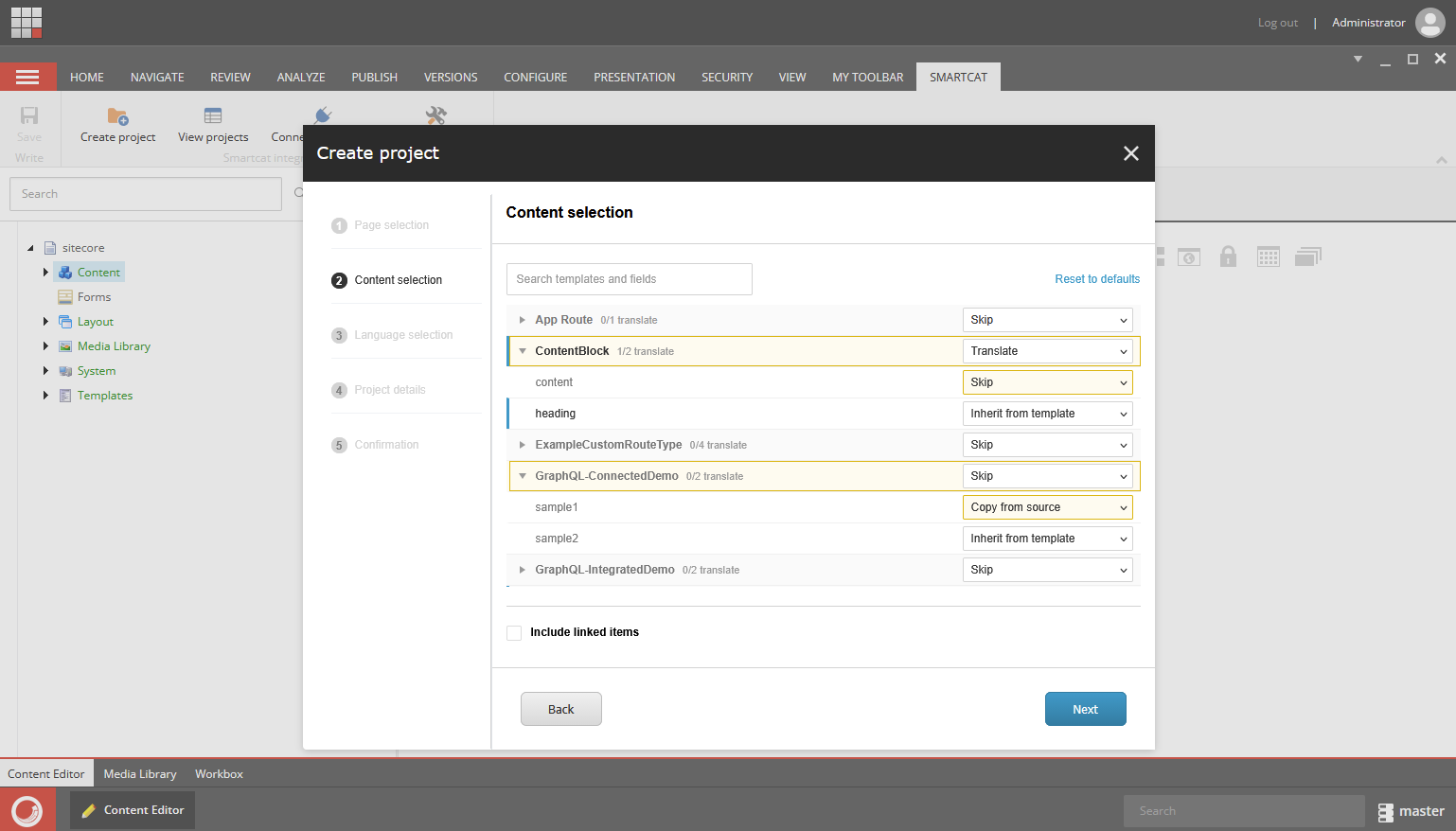Viewport: 1456px width, 831px height.
Task: Select the Content tree item
Action: (x=98, y=273)
